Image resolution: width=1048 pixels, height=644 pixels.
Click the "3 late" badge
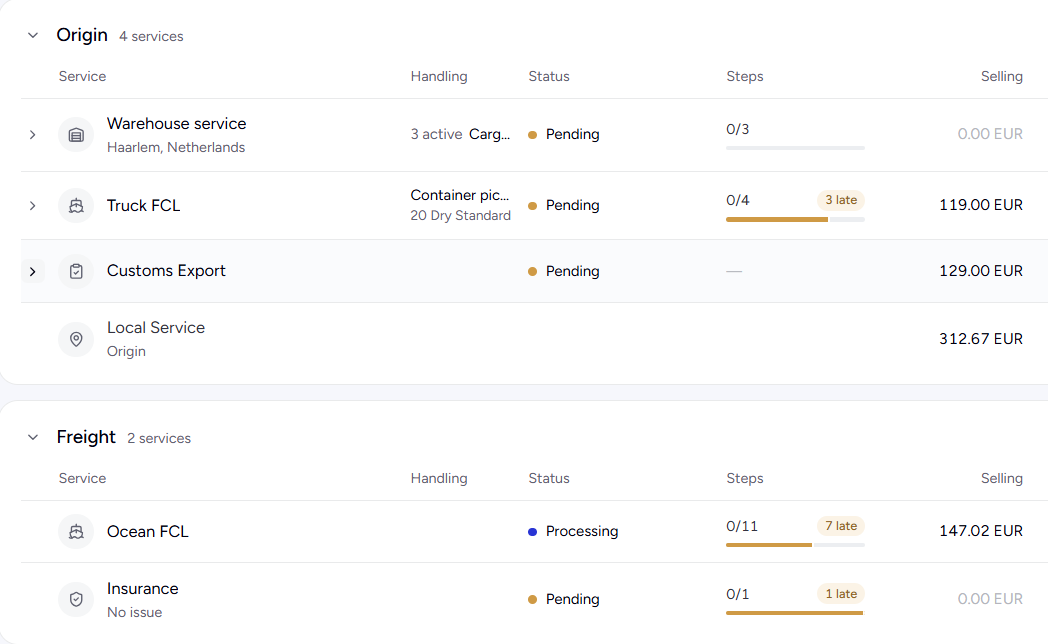click(x=841, y=200)
